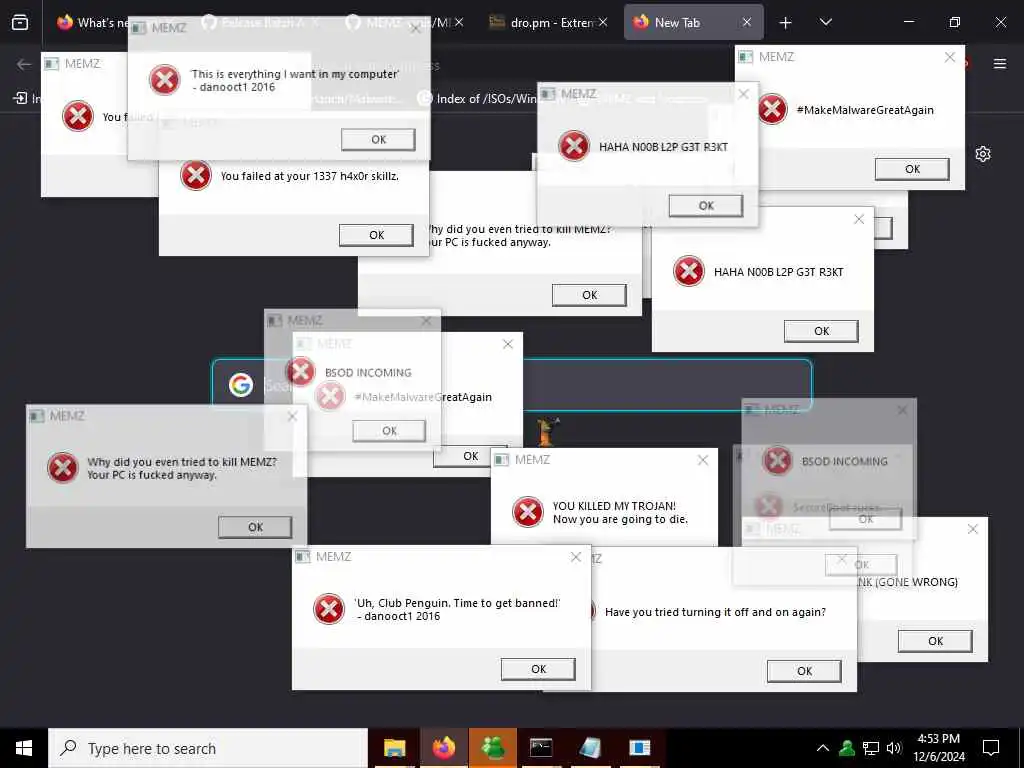Click the error icon in the Club Penguin dialog
Screen dimensions: 1024x768
[328, 609]
